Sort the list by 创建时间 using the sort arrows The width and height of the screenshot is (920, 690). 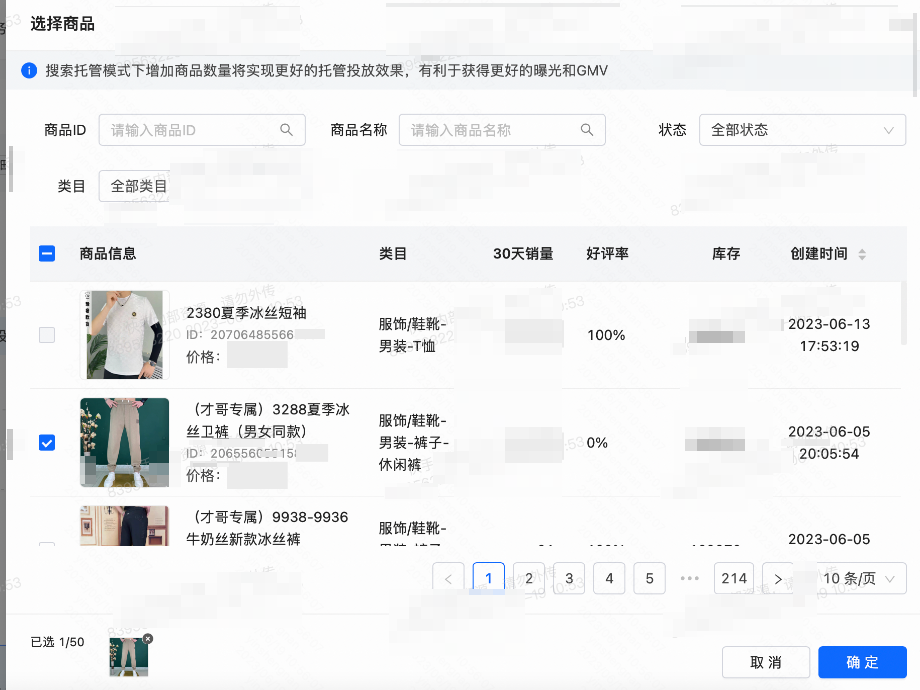(x=862, y=254)
